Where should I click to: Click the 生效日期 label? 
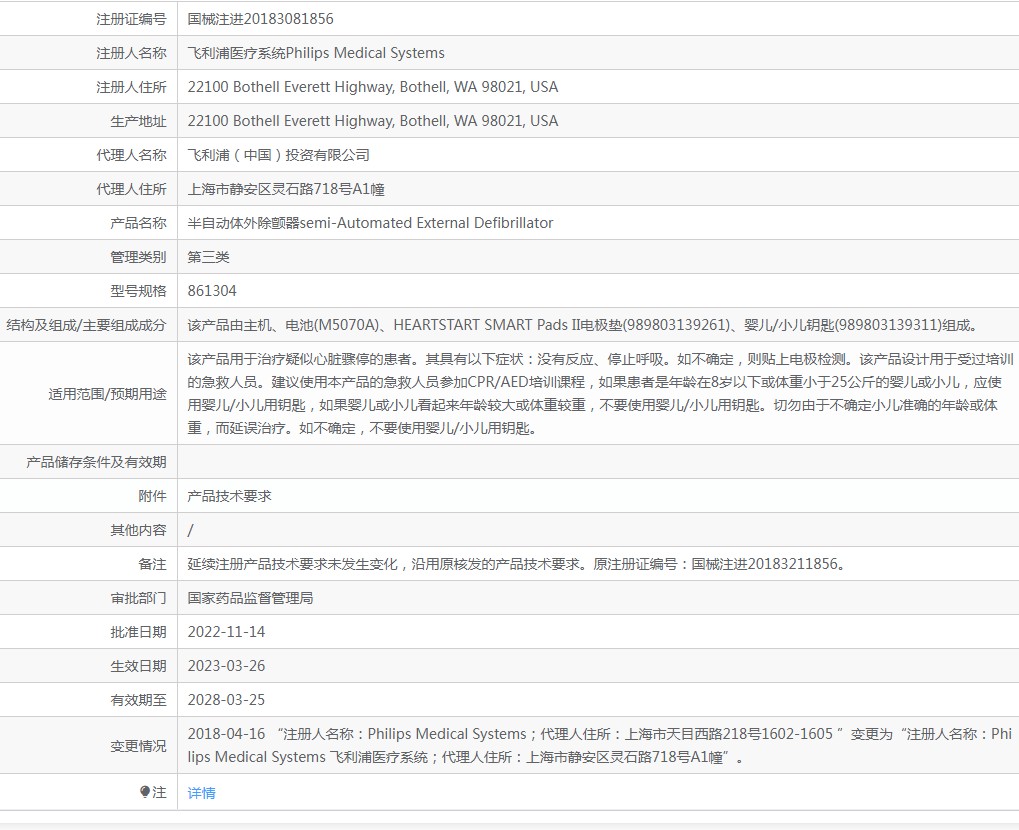tap(138, 666)
